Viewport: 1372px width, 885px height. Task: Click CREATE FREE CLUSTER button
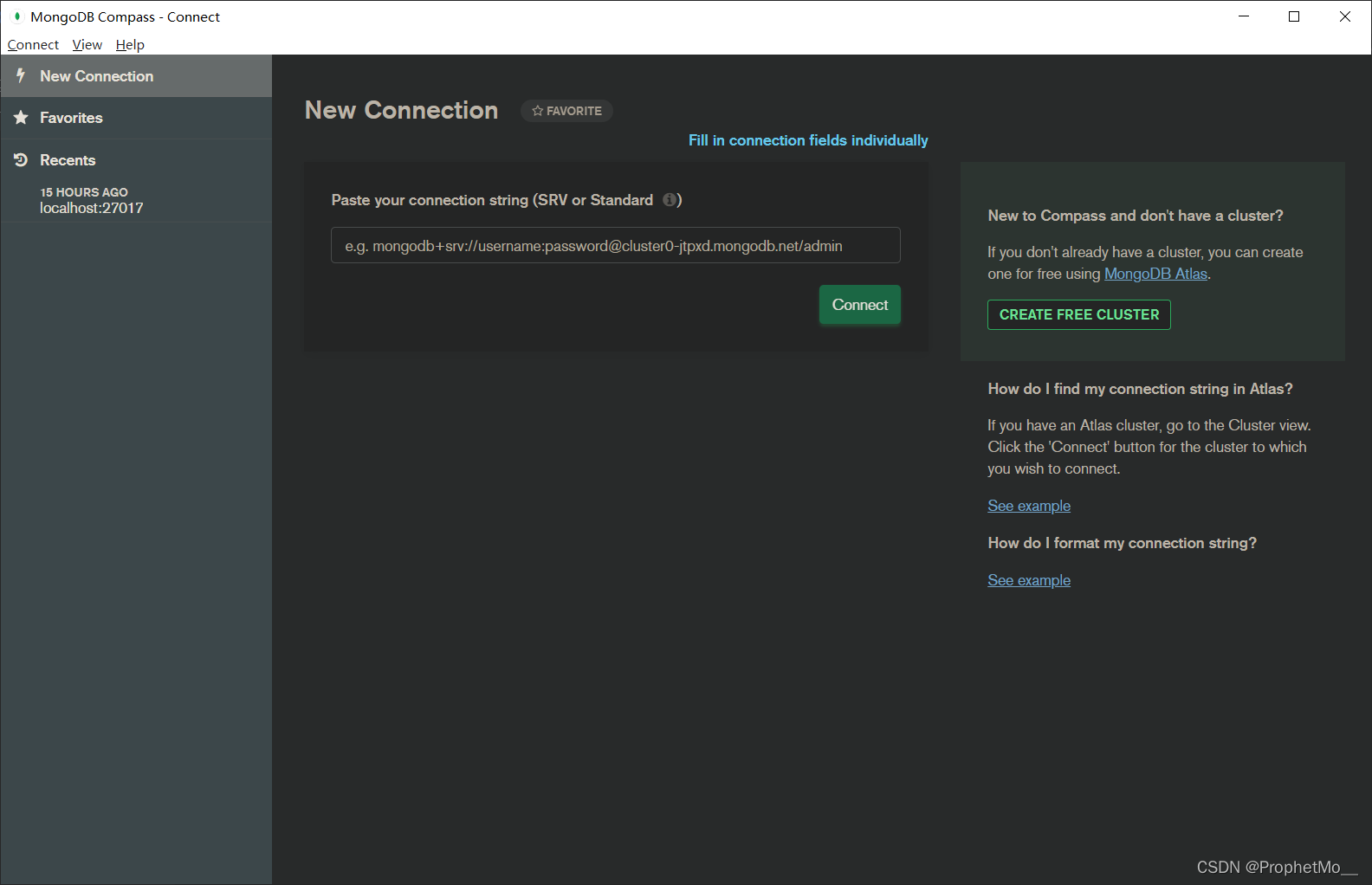coord(1079,315)
